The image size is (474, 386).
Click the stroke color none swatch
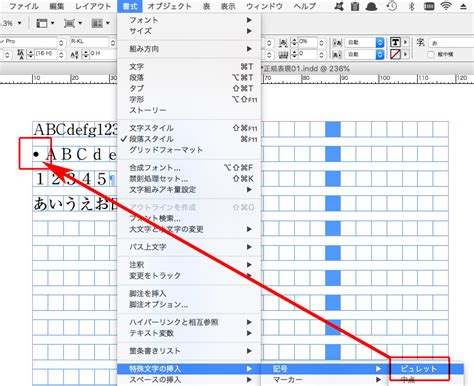pos(395,54)
